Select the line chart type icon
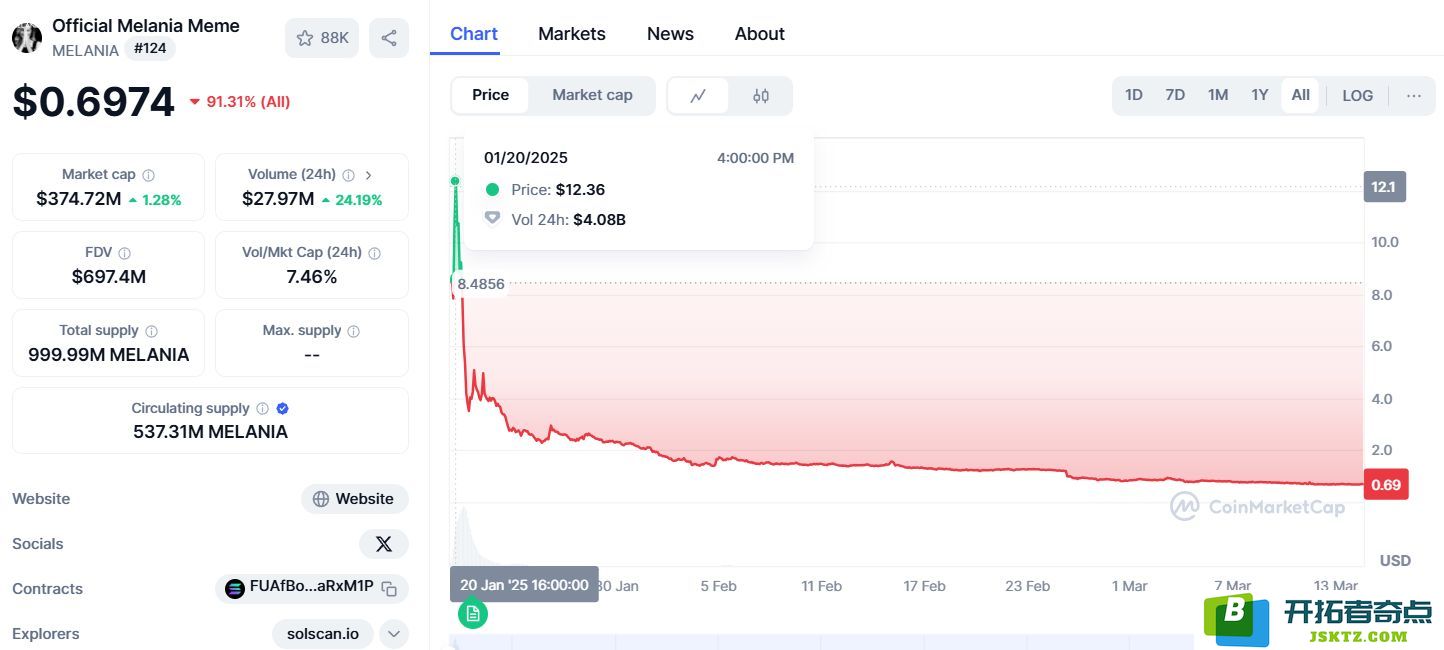Screen dimensions: 1444x650 (x=698, y=96)
